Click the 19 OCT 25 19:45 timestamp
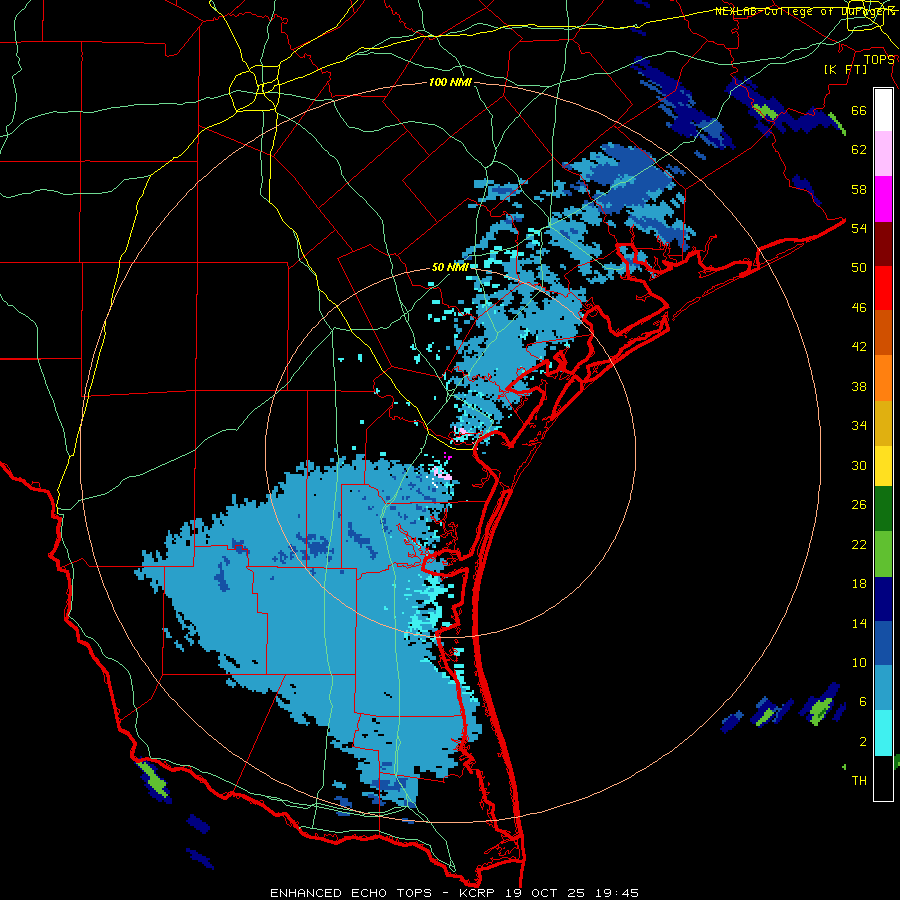Screen dimensions: 900x900 (572, 893)
